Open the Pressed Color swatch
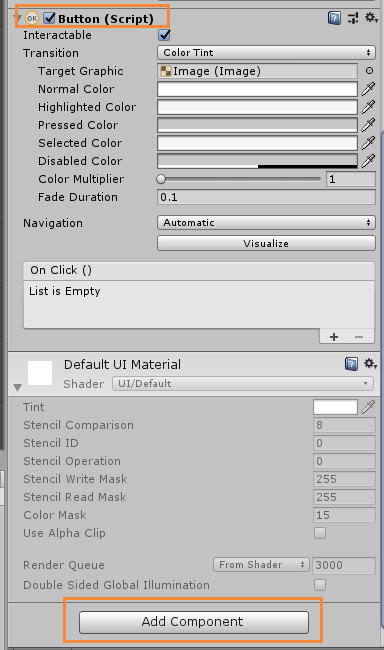The height and width of the screenshot is (650, 384). [x=257, y=125]
